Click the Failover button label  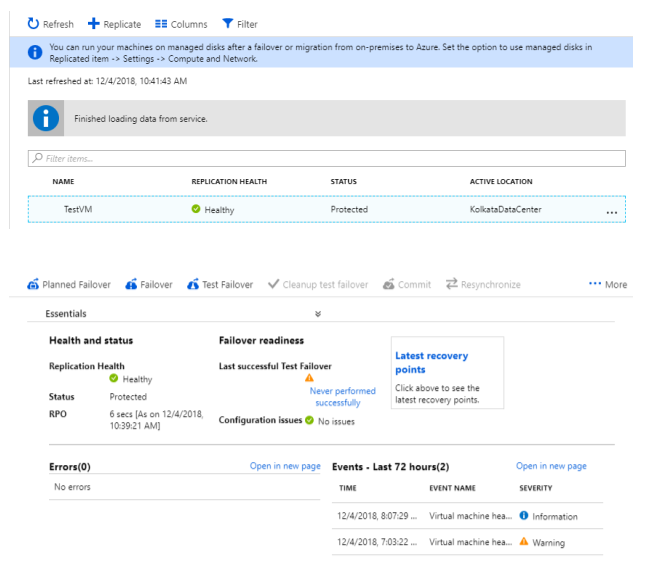[x=156, y=285]
